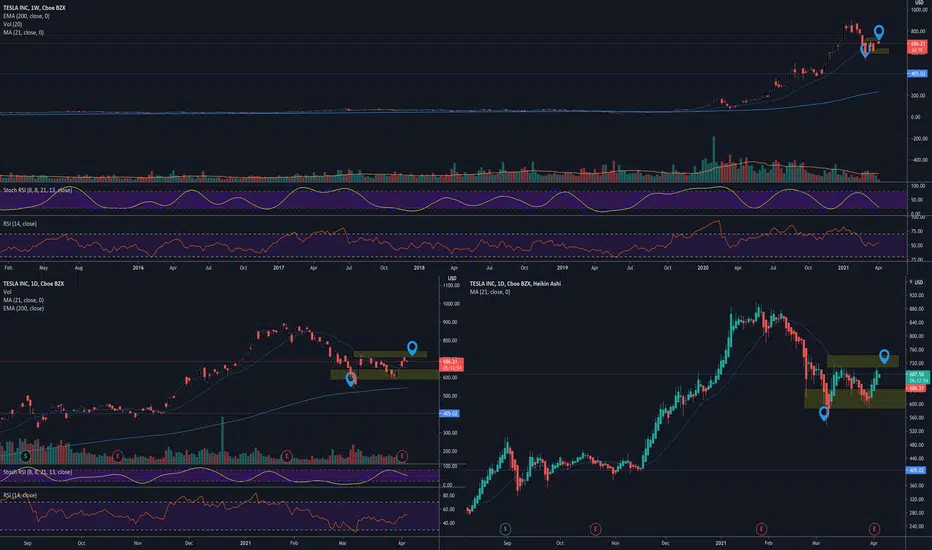
Task: Click the USD currency label on Cboe BZX daily price axis
Action: pyautogui.click(x=452, y=278)
